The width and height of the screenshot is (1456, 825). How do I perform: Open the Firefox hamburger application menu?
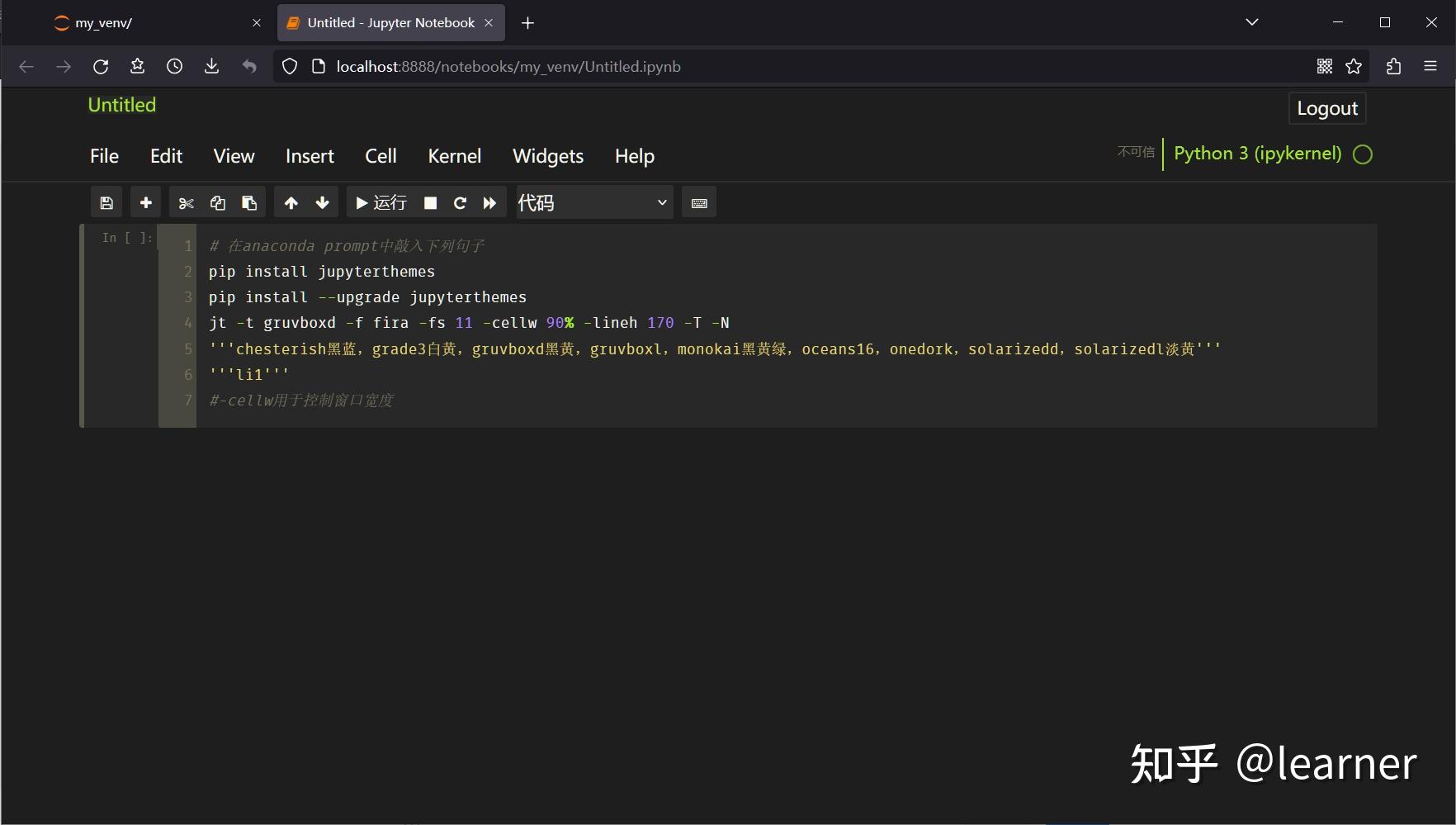[x=1430, y=66]
